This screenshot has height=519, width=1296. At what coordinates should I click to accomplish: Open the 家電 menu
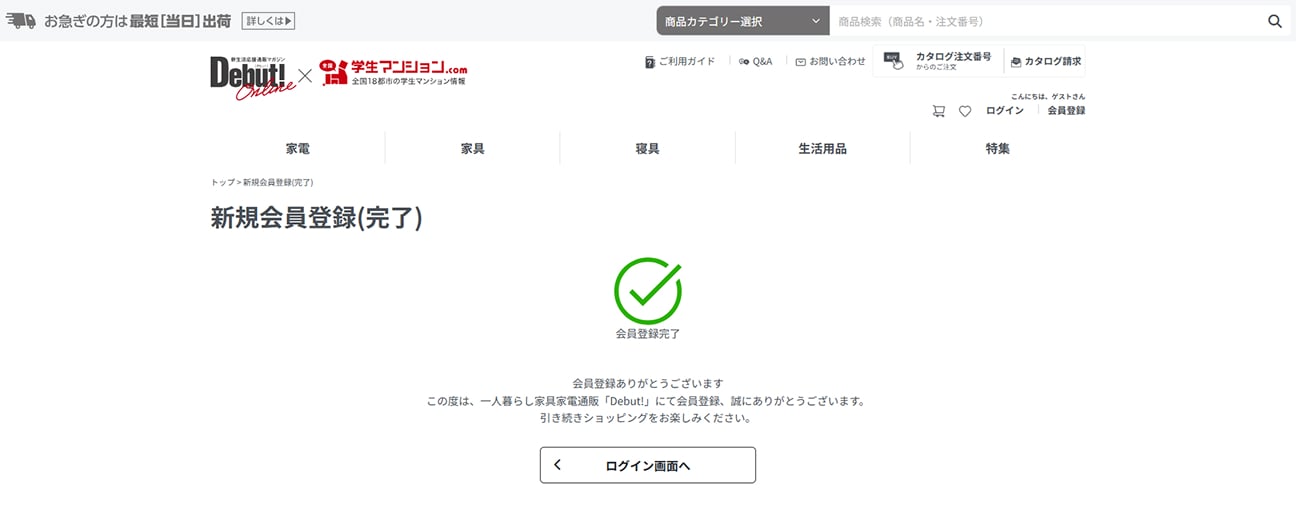(297, 148)
